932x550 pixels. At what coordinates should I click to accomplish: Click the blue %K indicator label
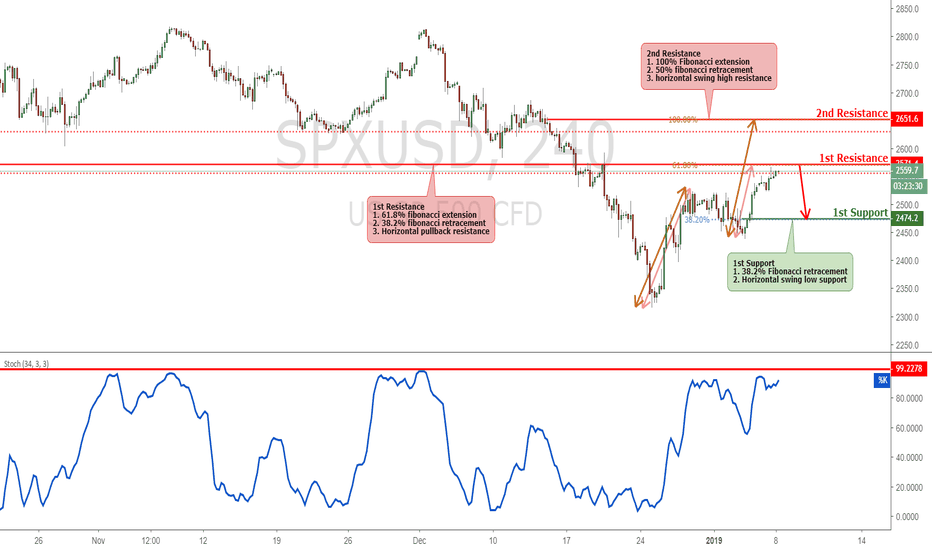click(x=881, y=380)
